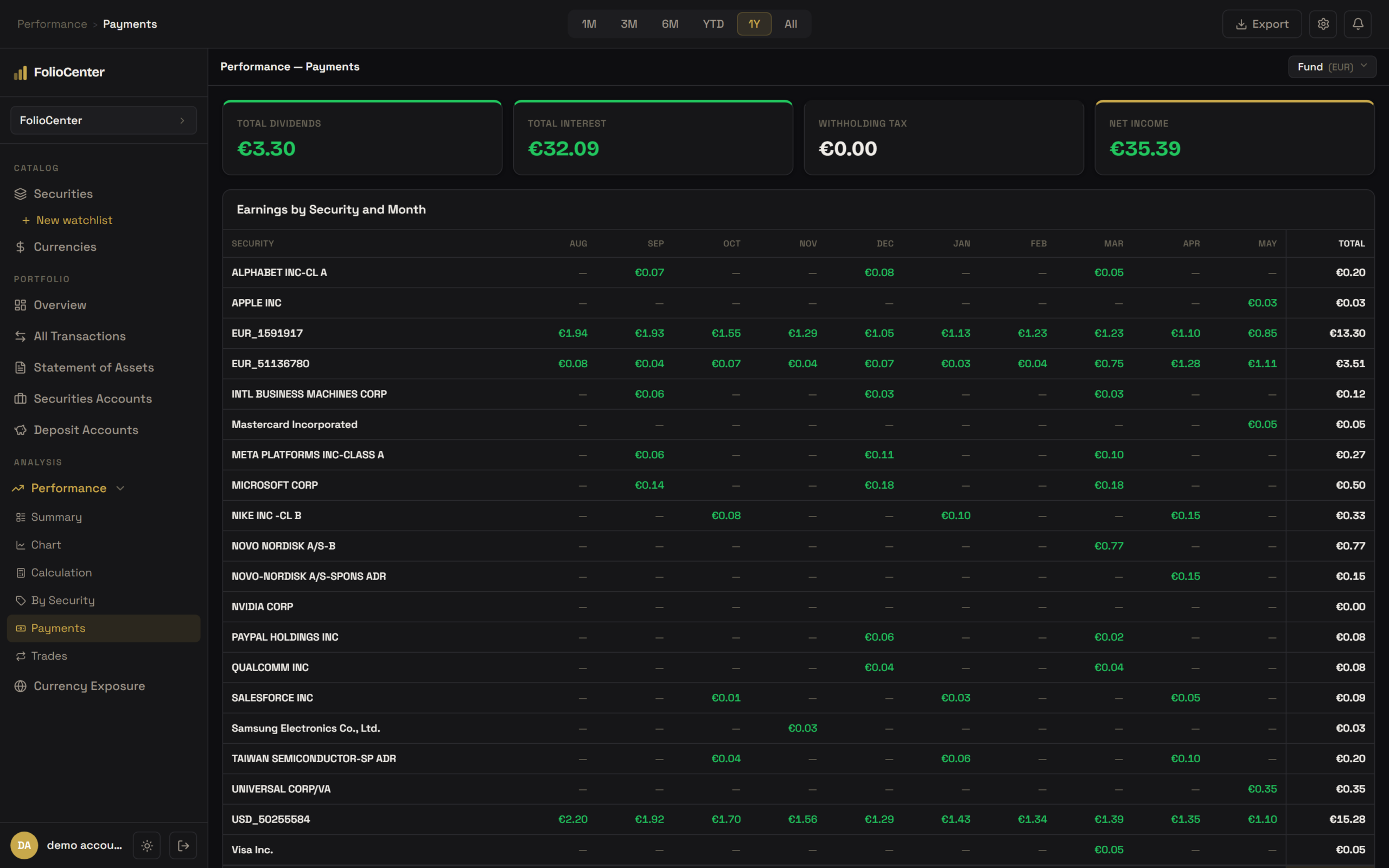
Task: Click the TOTAL column header
Action: [x=1352, y=244]
